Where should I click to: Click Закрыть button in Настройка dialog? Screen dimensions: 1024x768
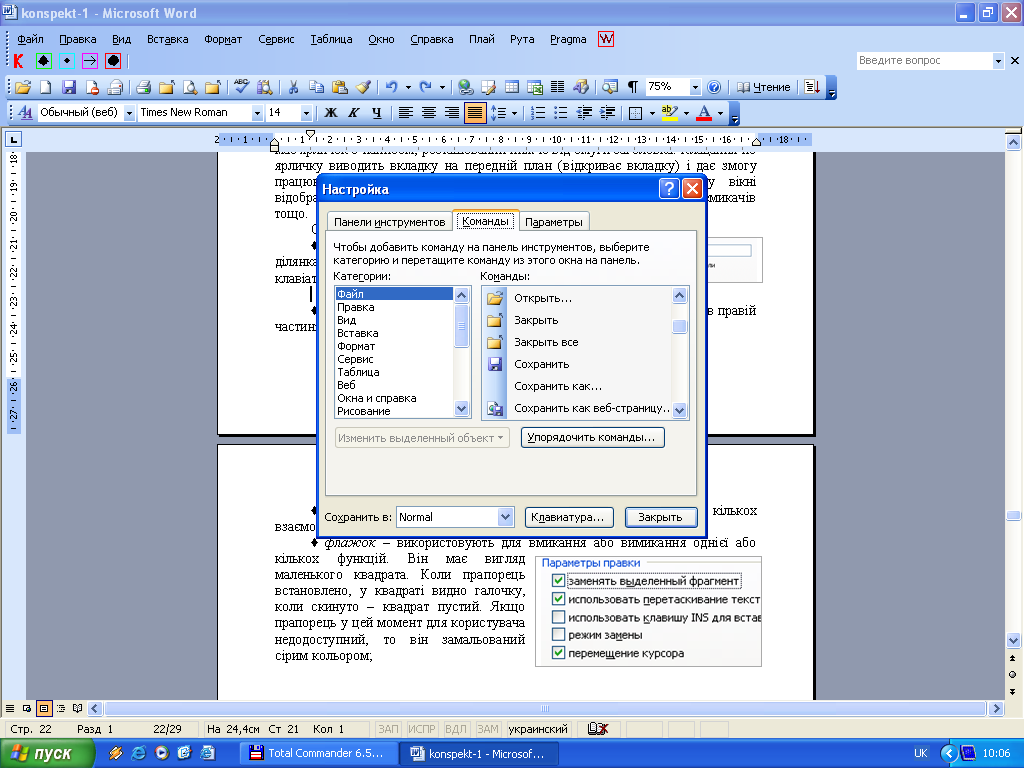coord(661,517)
